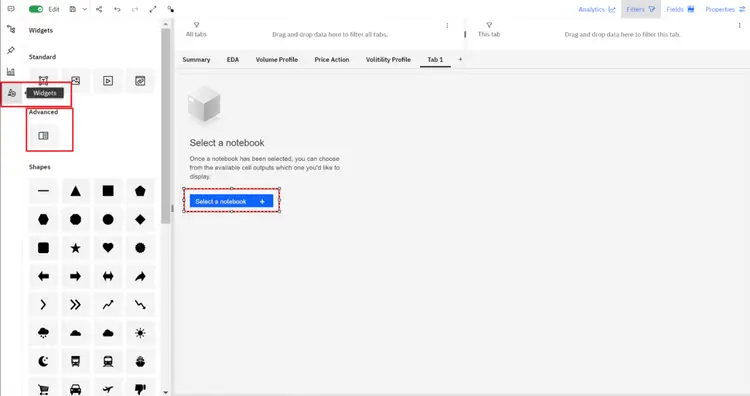Click the save icon in toolbar
Viewport: 750px width, 396px height.
pyautogui.click(x=73, y=9)
